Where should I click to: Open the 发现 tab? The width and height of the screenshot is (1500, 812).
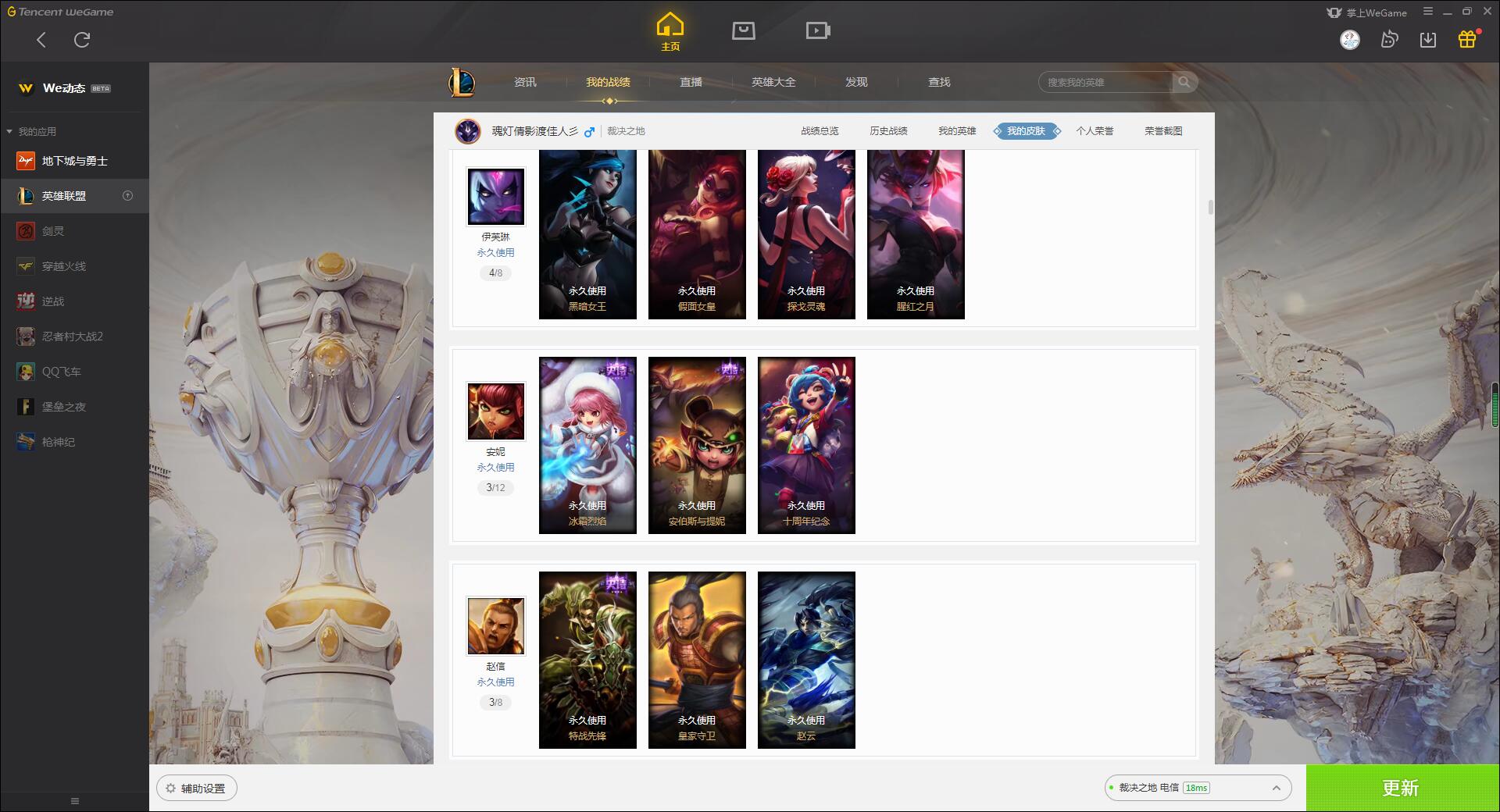click(856, 82)
